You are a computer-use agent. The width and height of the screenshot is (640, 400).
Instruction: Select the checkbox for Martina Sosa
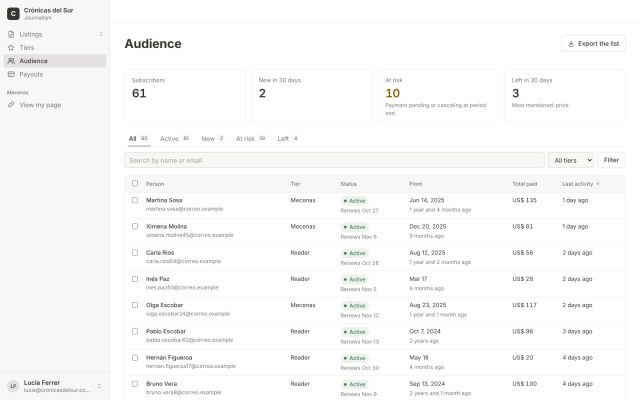[135, 200]
